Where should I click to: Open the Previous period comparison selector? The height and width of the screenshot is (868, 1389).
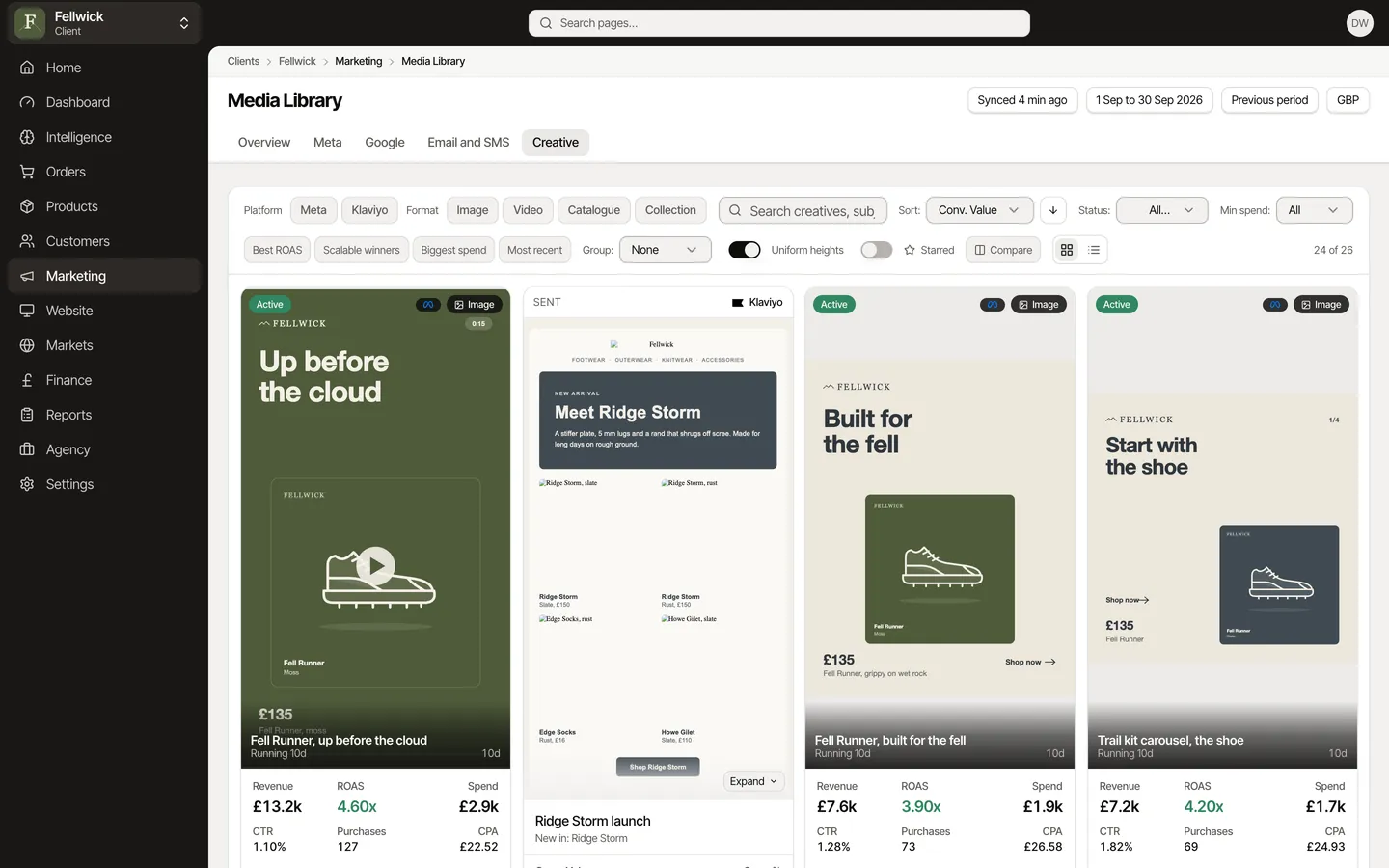coord(1269,100)
